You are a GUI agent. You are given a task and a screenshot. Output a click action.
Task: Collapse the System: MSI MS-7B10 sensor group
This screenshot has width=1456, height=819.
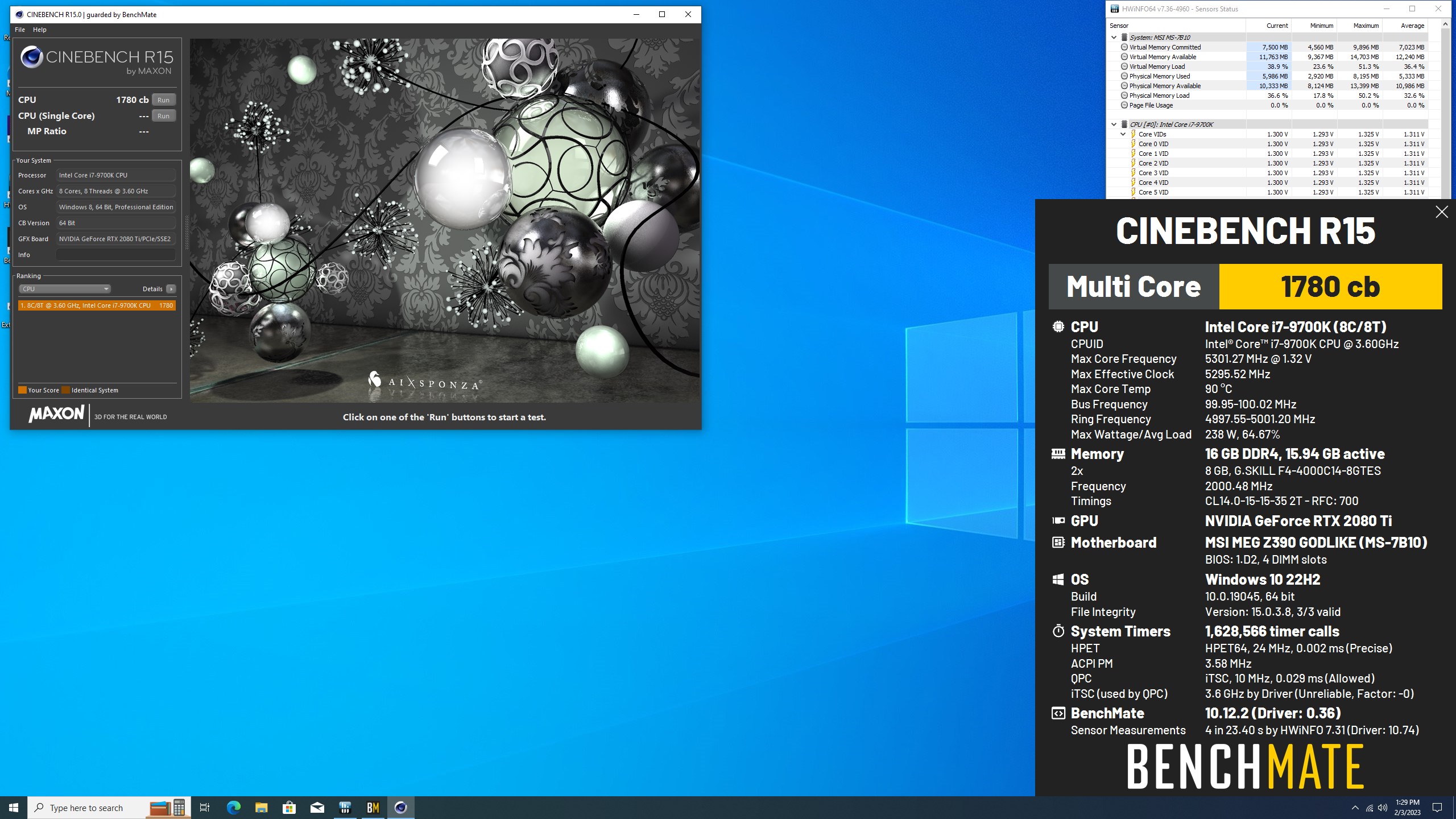[1114, 37]
